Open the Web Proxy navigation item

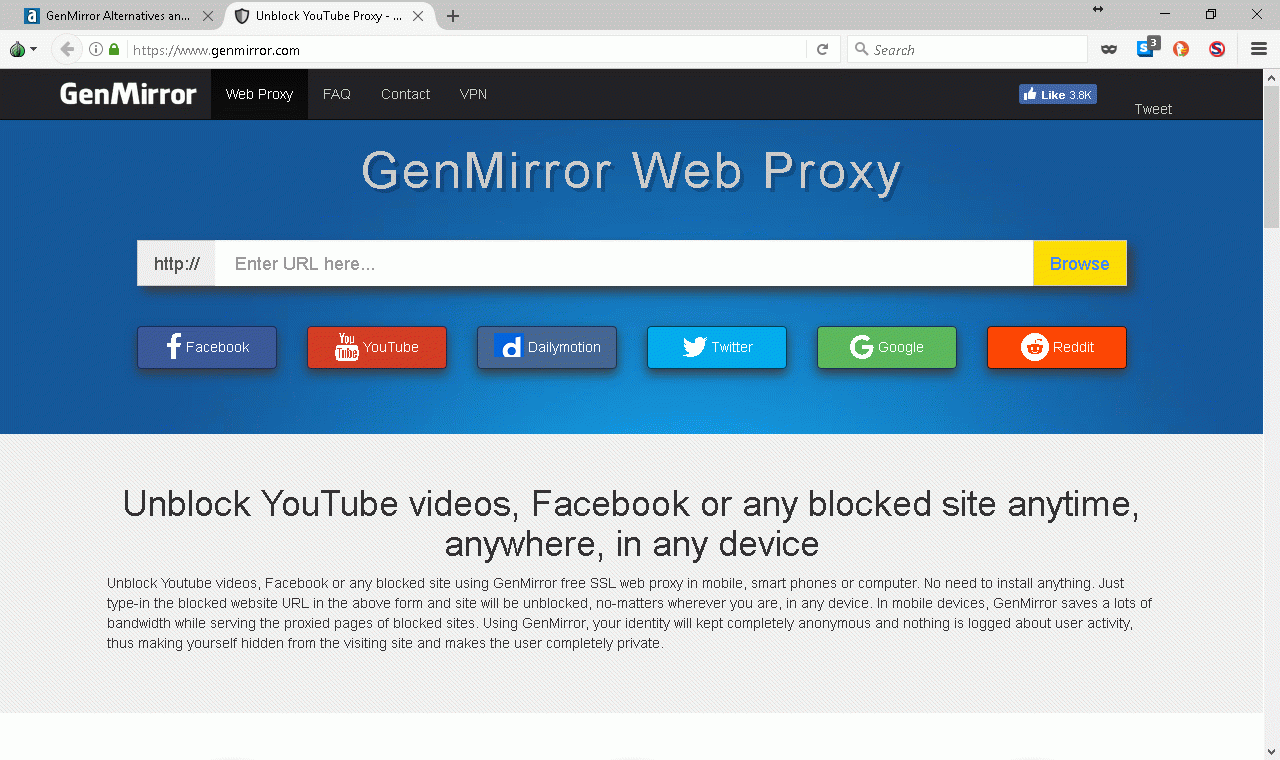pos(259,94)
